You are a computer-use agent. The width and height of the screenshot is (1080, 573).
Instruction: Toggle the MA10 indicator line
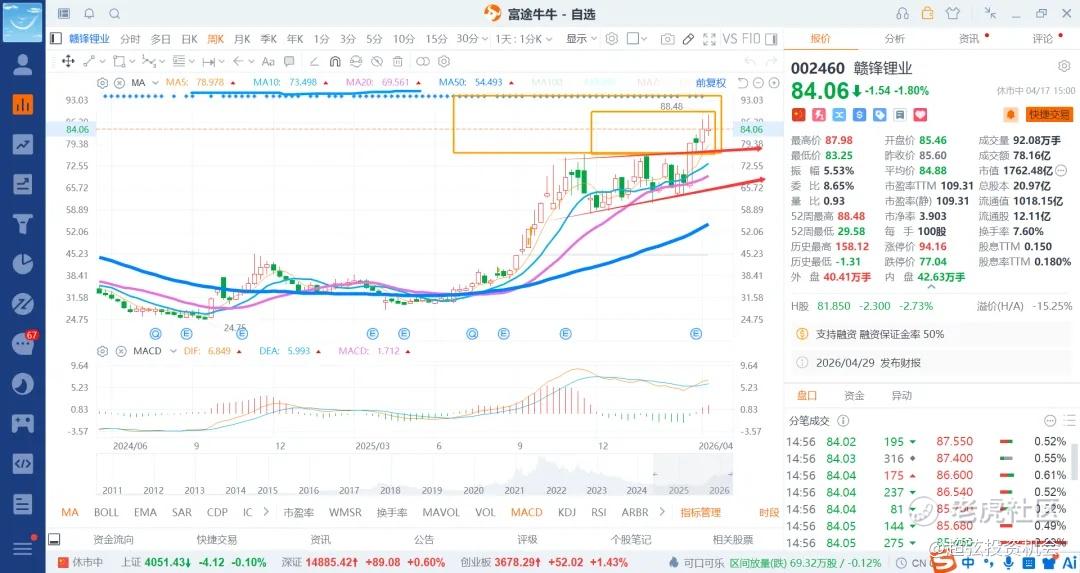pyautogui.click(x=290, y=83)
